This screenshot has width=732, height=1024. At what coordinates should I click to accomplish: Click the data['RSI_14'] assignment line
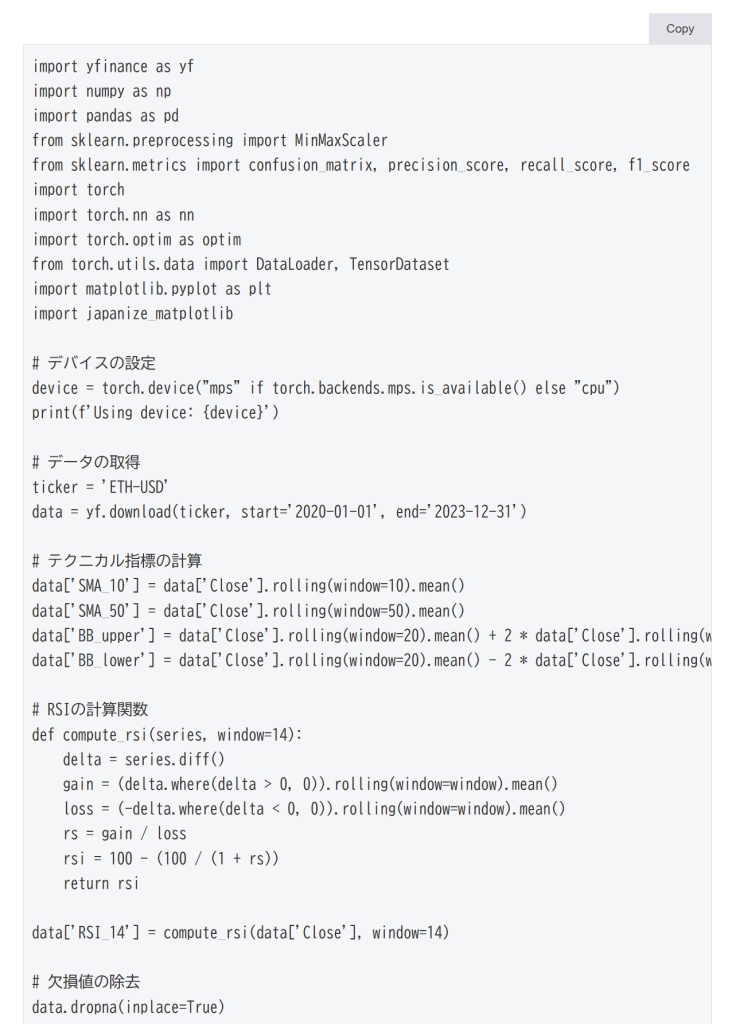coord(240,933)
